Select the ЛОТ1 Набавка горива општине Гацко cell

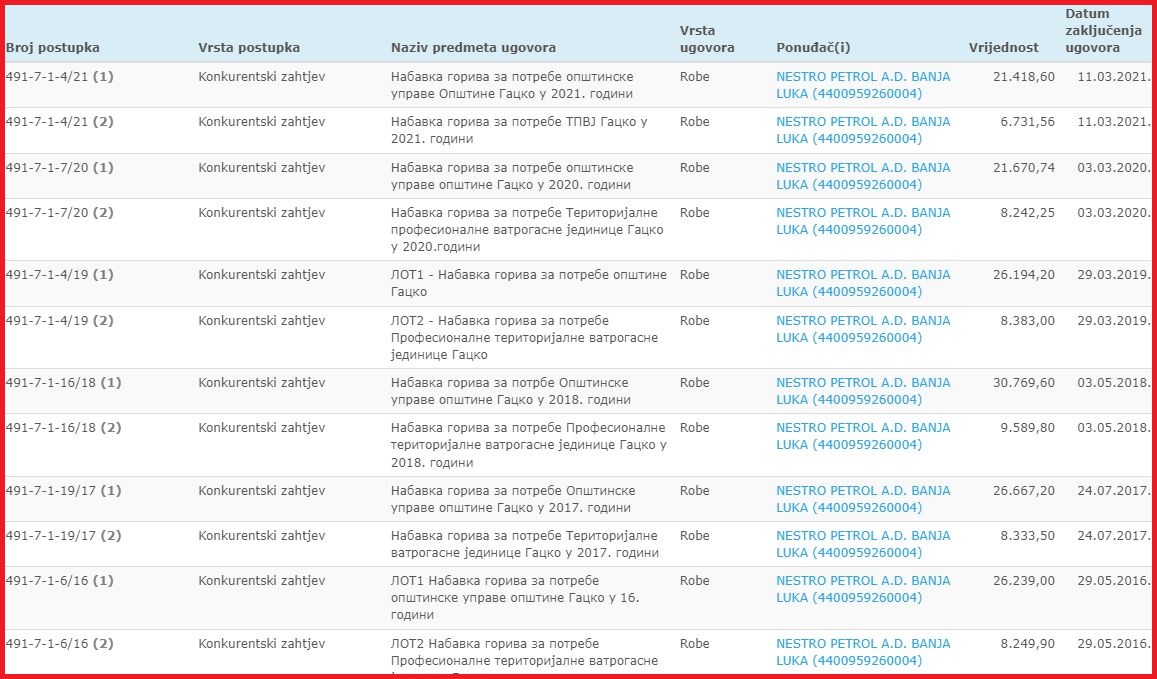tap(528, 283)
